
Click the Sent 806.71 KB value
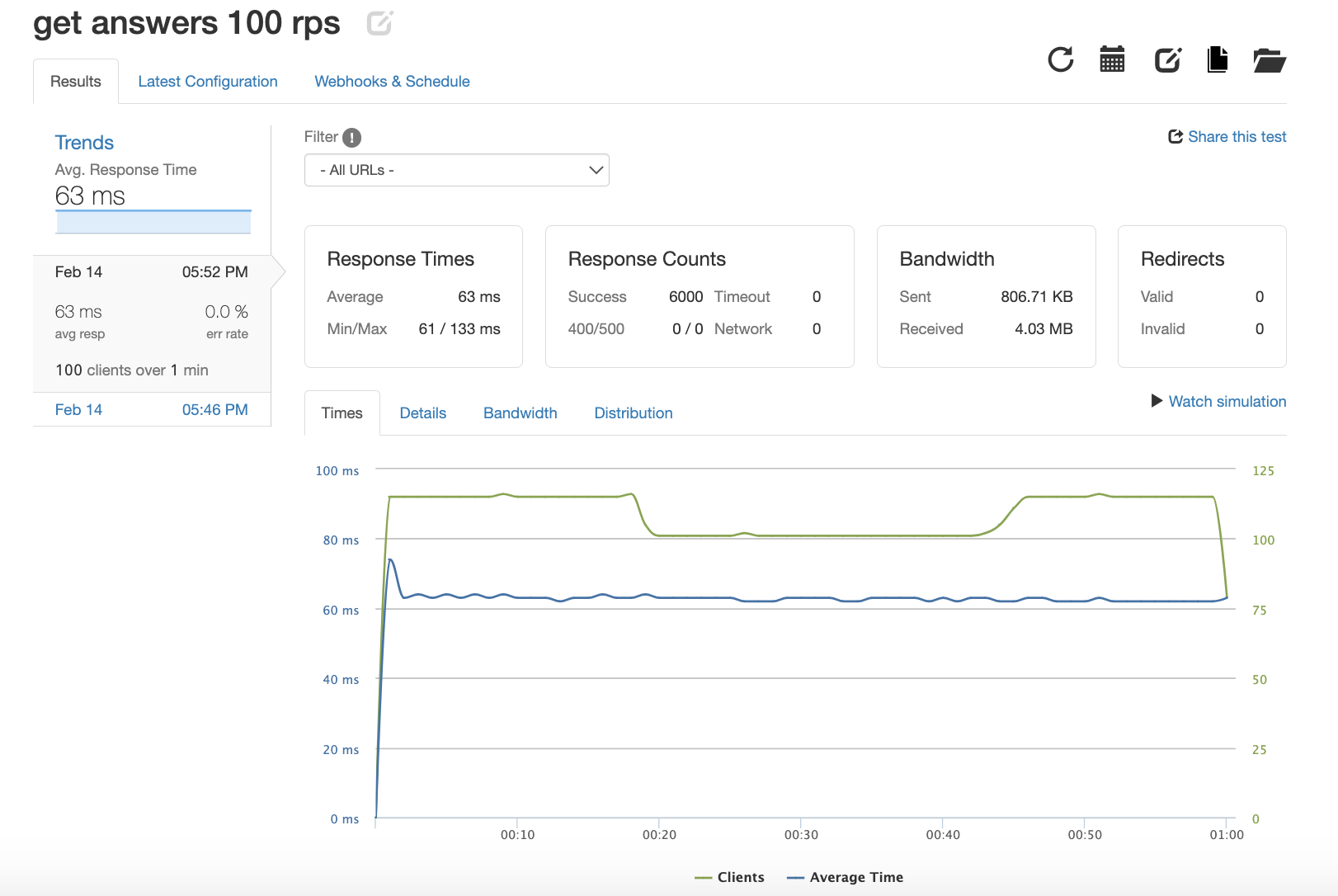point(1037,297)
